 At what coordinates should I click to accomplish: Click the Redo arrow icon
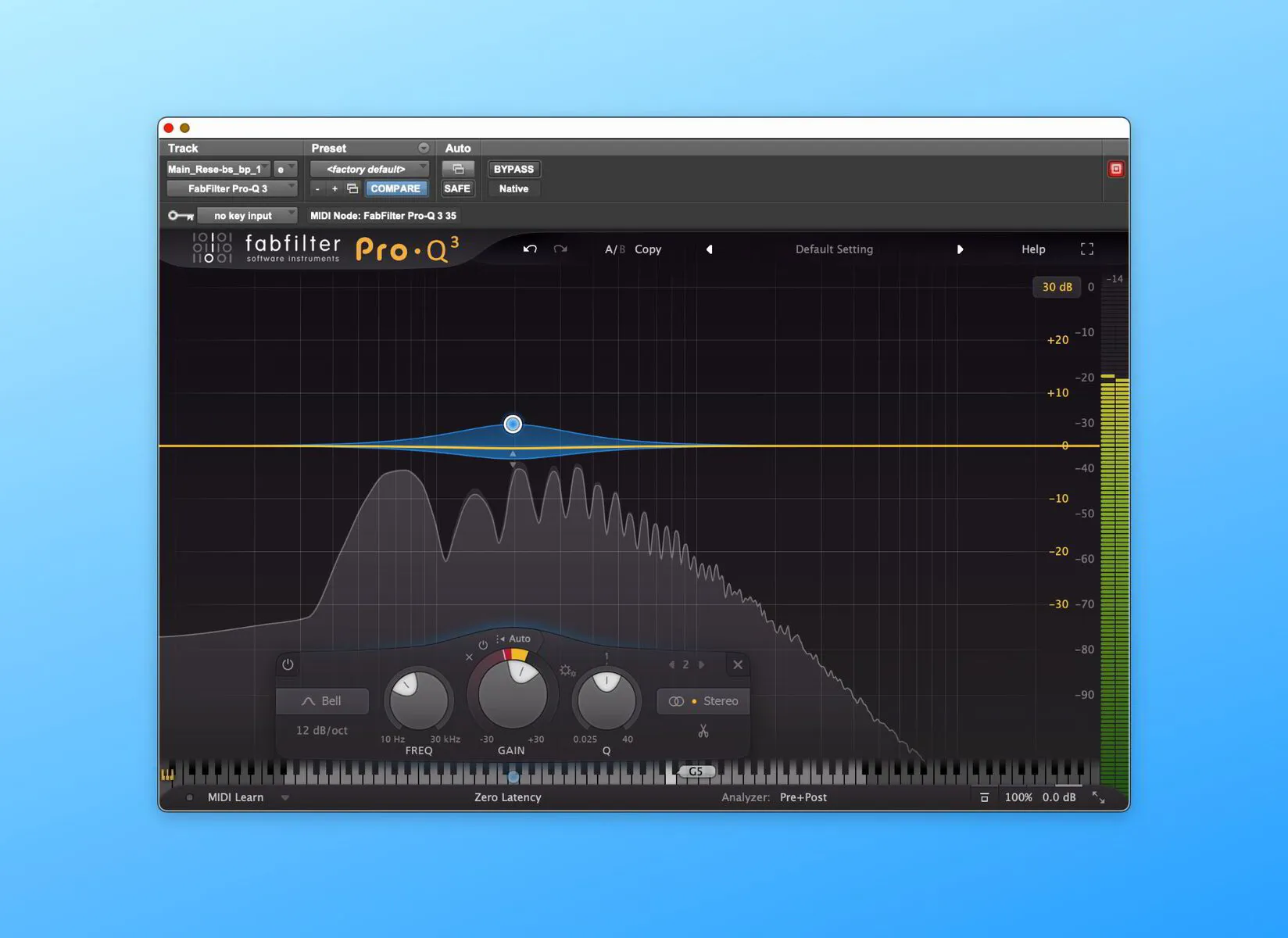pos(560,249)
